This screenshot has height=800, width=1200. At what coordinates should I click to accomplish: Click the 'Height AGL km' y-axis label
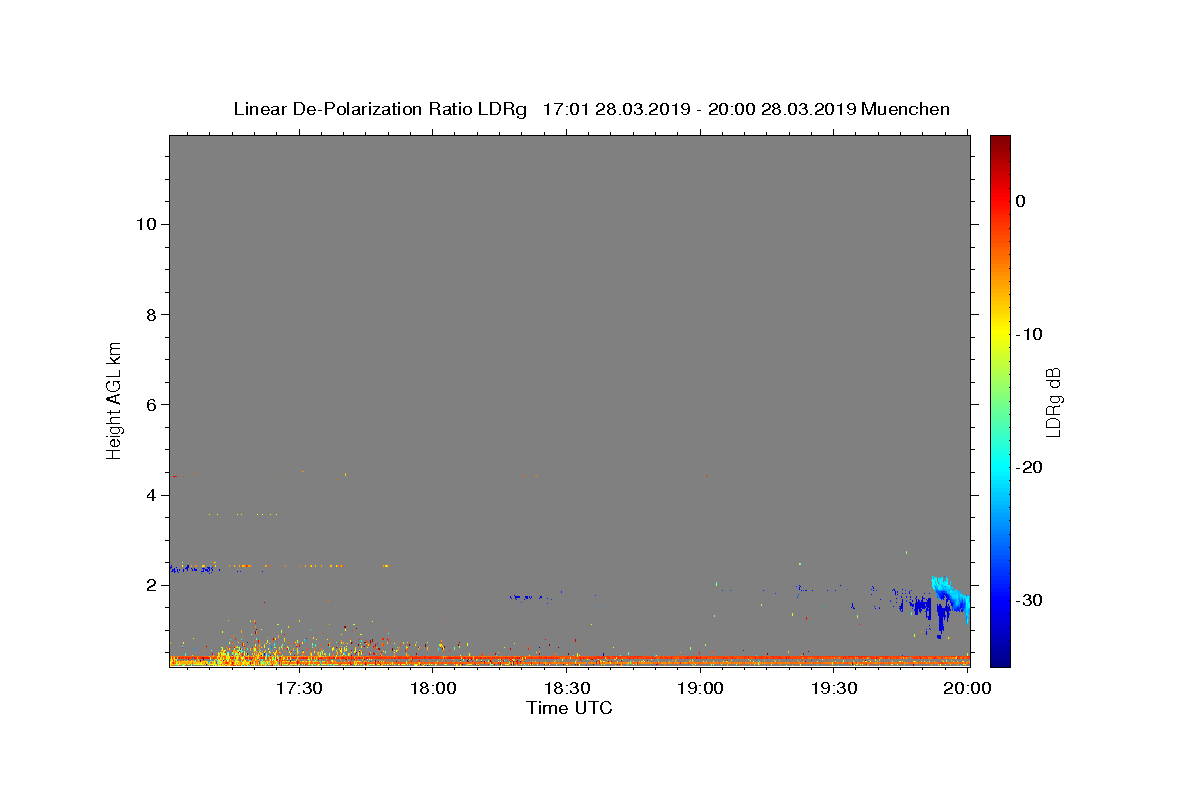pyautogui.click(x=114, y=399)
